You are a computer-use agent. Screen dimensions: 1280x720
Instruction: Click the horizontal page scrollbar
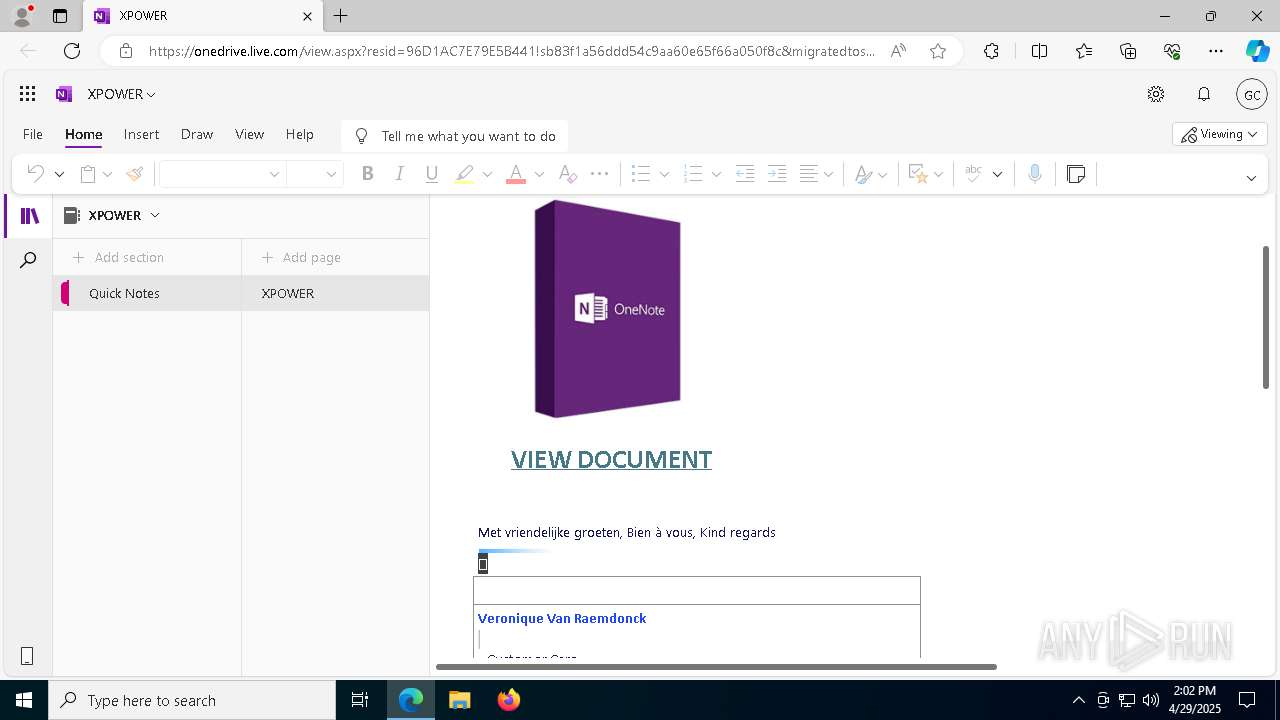pyautogui.click(x=716, y=666)
